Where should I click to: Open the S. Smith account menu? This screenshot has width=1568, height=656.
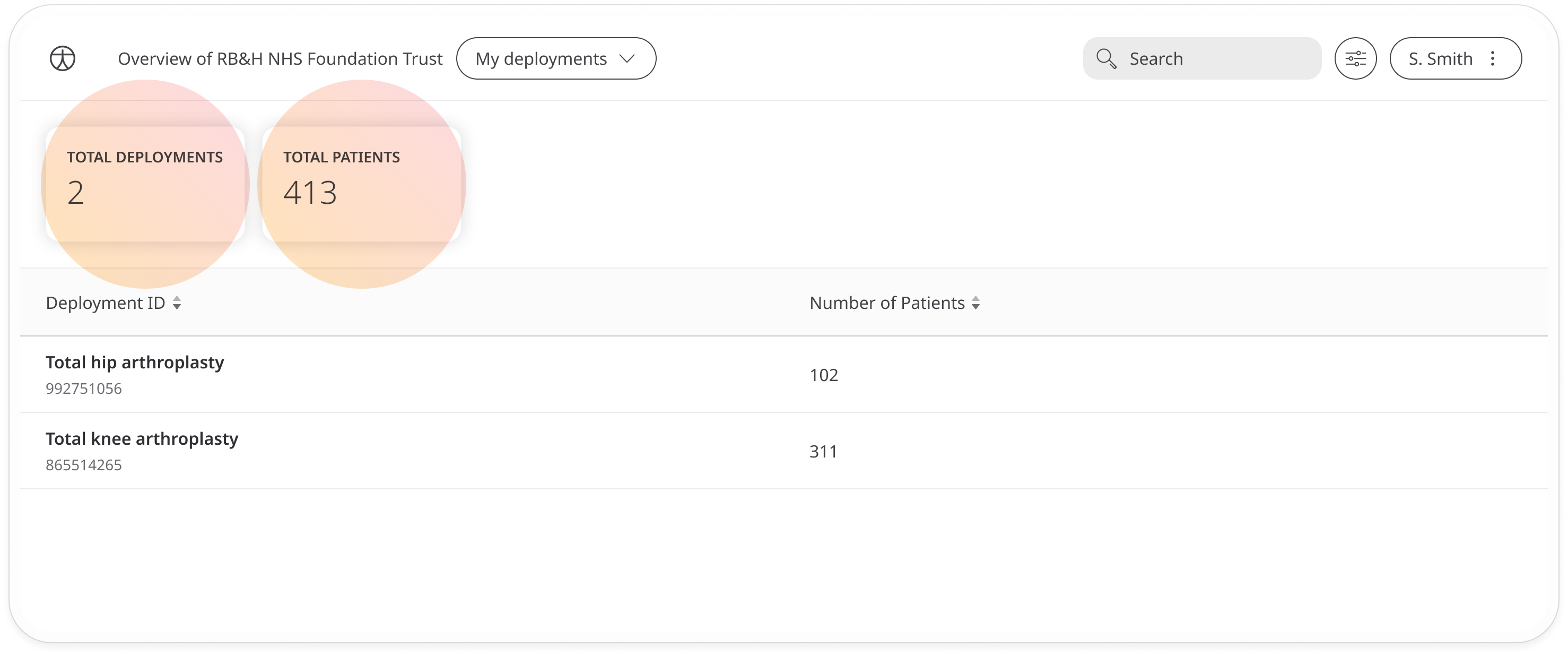pyautogui.click(x=1456, y=58)
